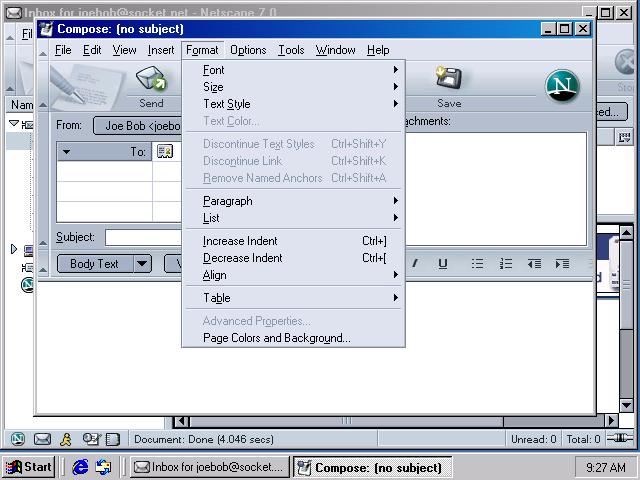Viewport: 640px width, 480px height.
Task: Collapse the mail toolbar grippy
Action: [43, 87]
